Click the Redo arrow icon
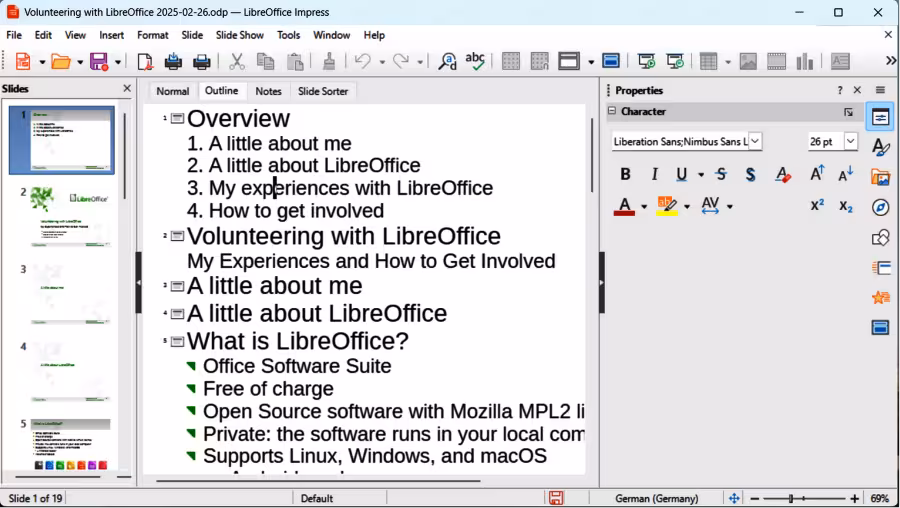900x508 pixels. (x=401, y=61)
